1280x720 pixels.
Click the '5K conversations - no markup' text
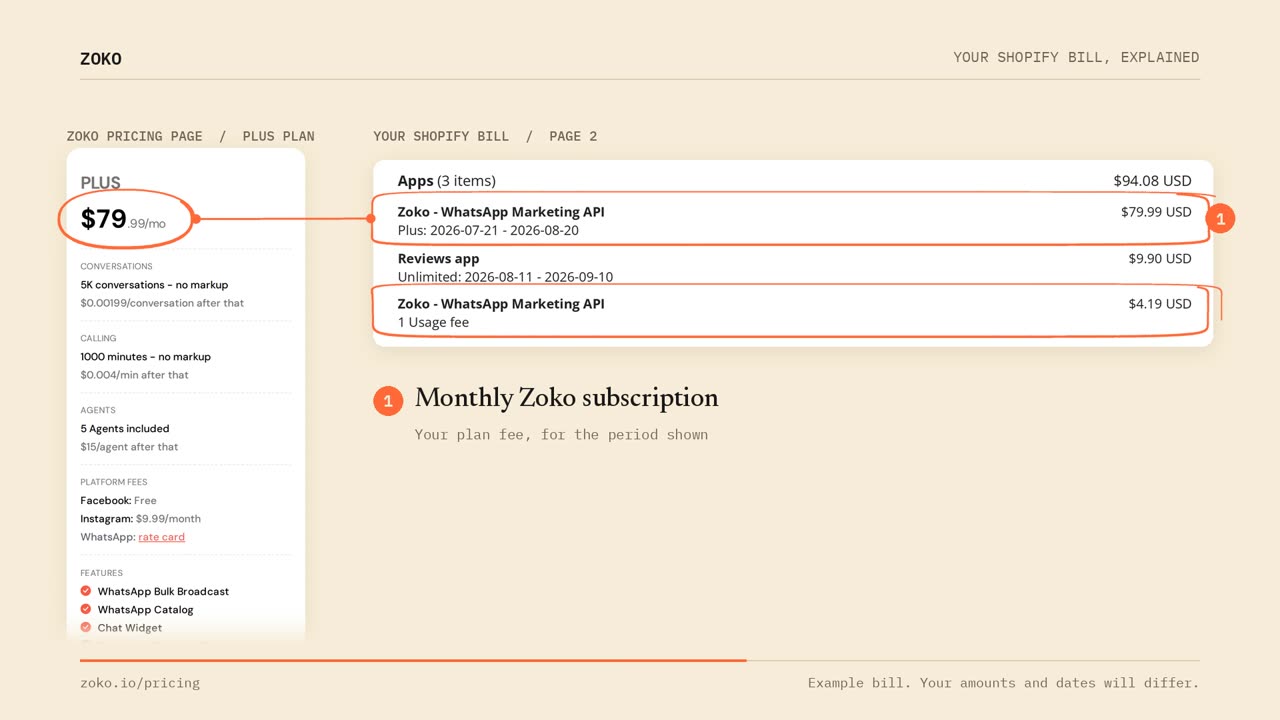(x=155, y=285)
